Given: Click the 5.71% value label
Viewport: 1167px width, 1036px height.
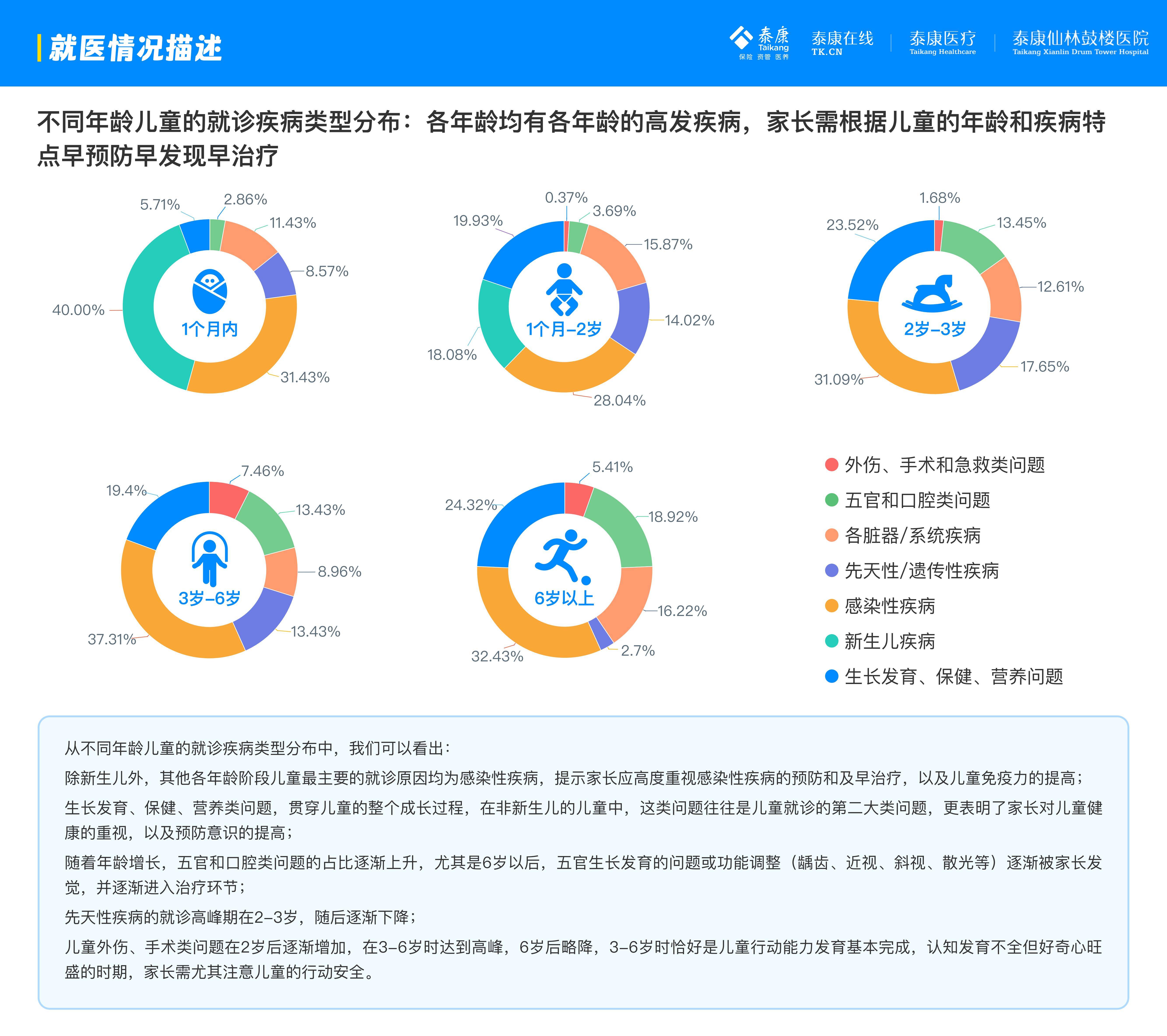Looking at the screenshot, I should tap(160, 204).
